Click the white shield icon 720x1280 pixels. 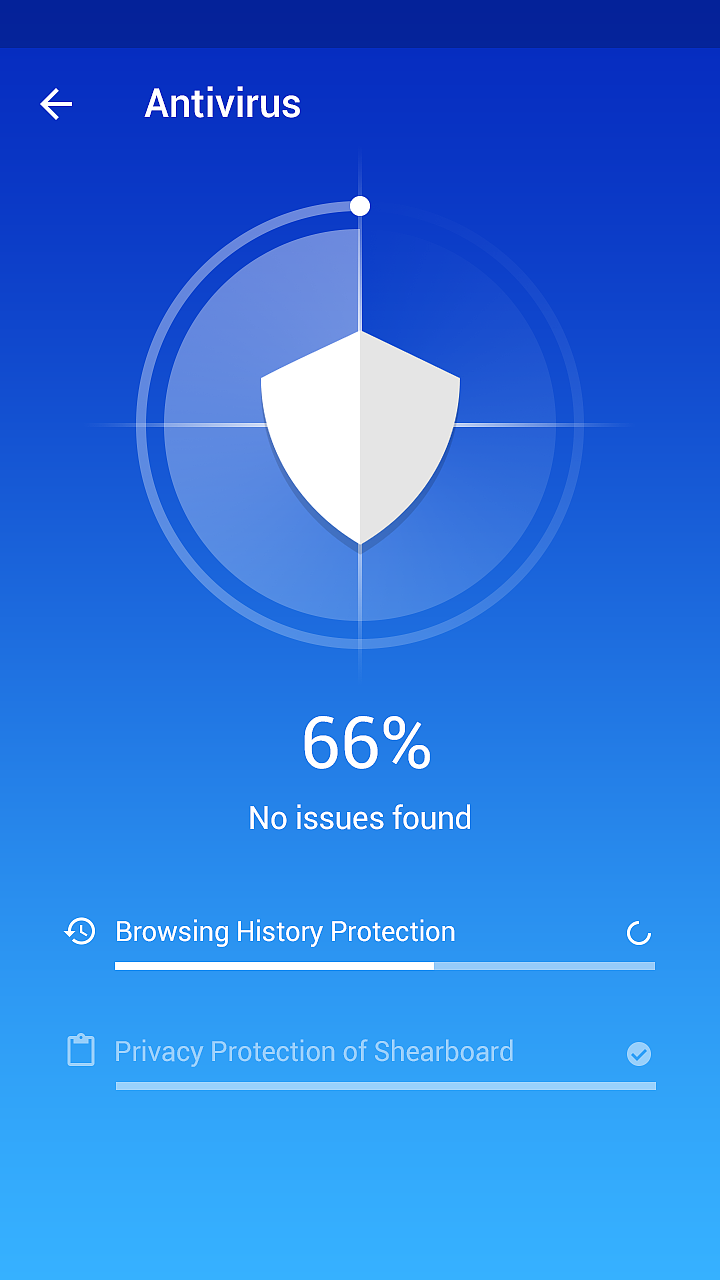point(360,438)
